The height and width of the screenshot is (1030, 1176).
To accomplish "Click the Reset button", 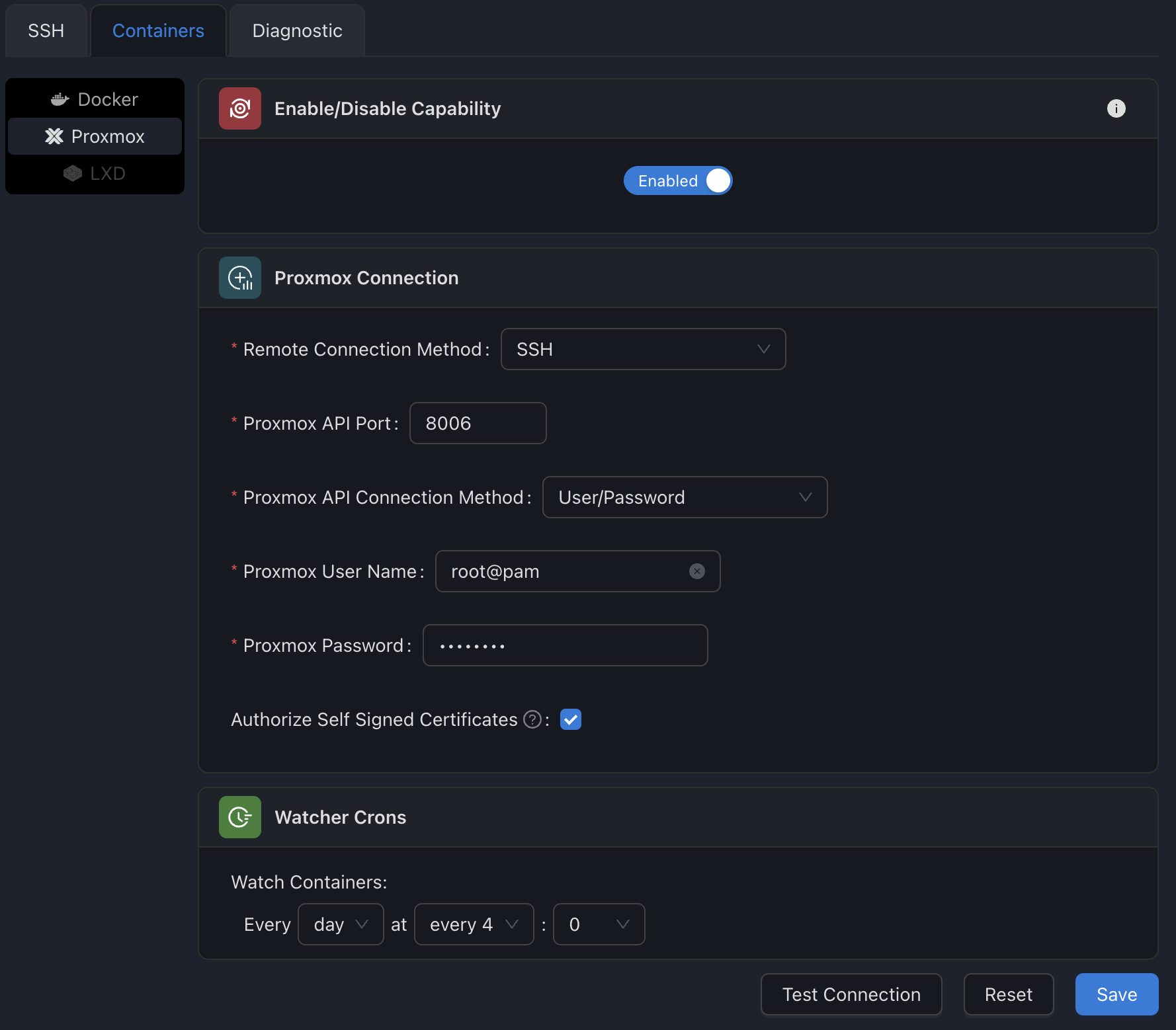I will tap(1009, 994).
